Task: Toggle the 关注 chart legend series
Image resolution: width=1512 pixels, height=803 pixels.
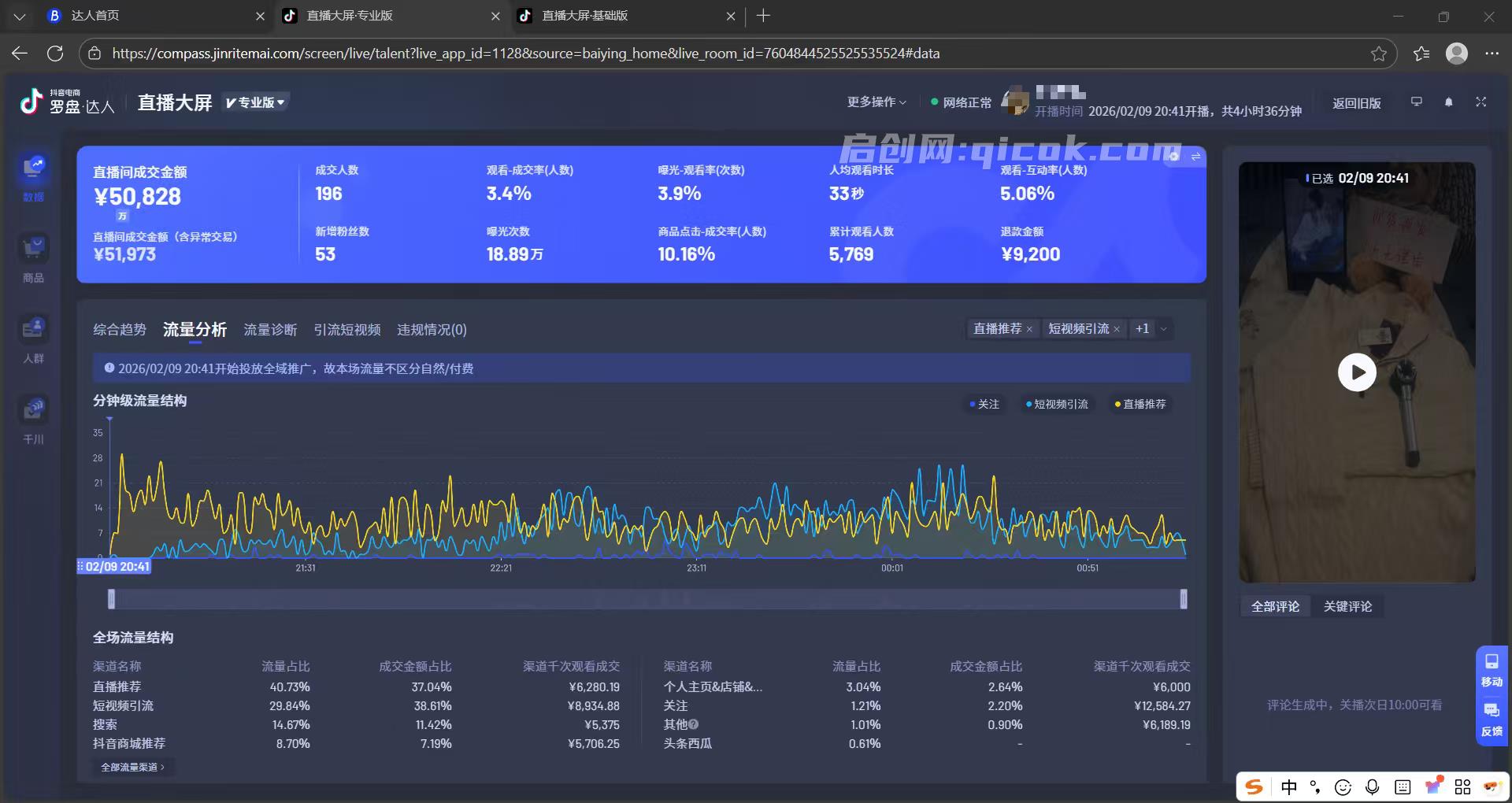Action: pos(984,404)
